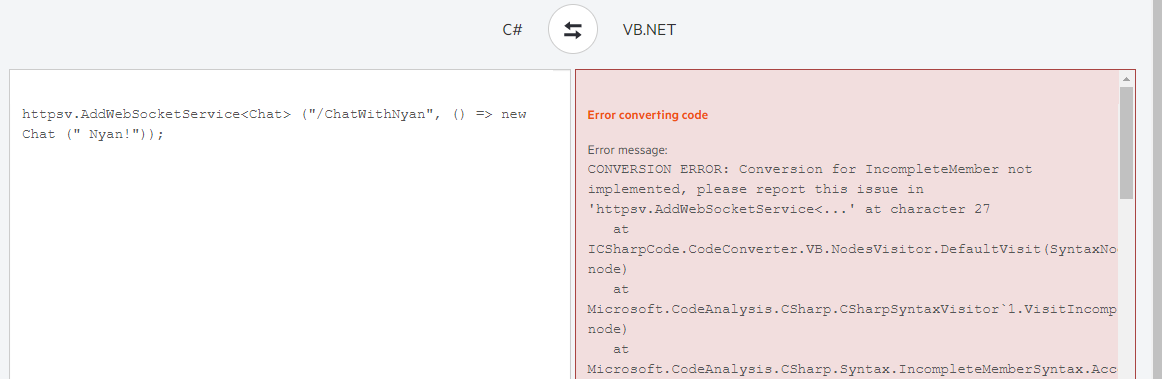Image resolution: width=1162 pixels, height=379 pixels.
Task: Click the 'at character 27' error line
Action: 788,209
